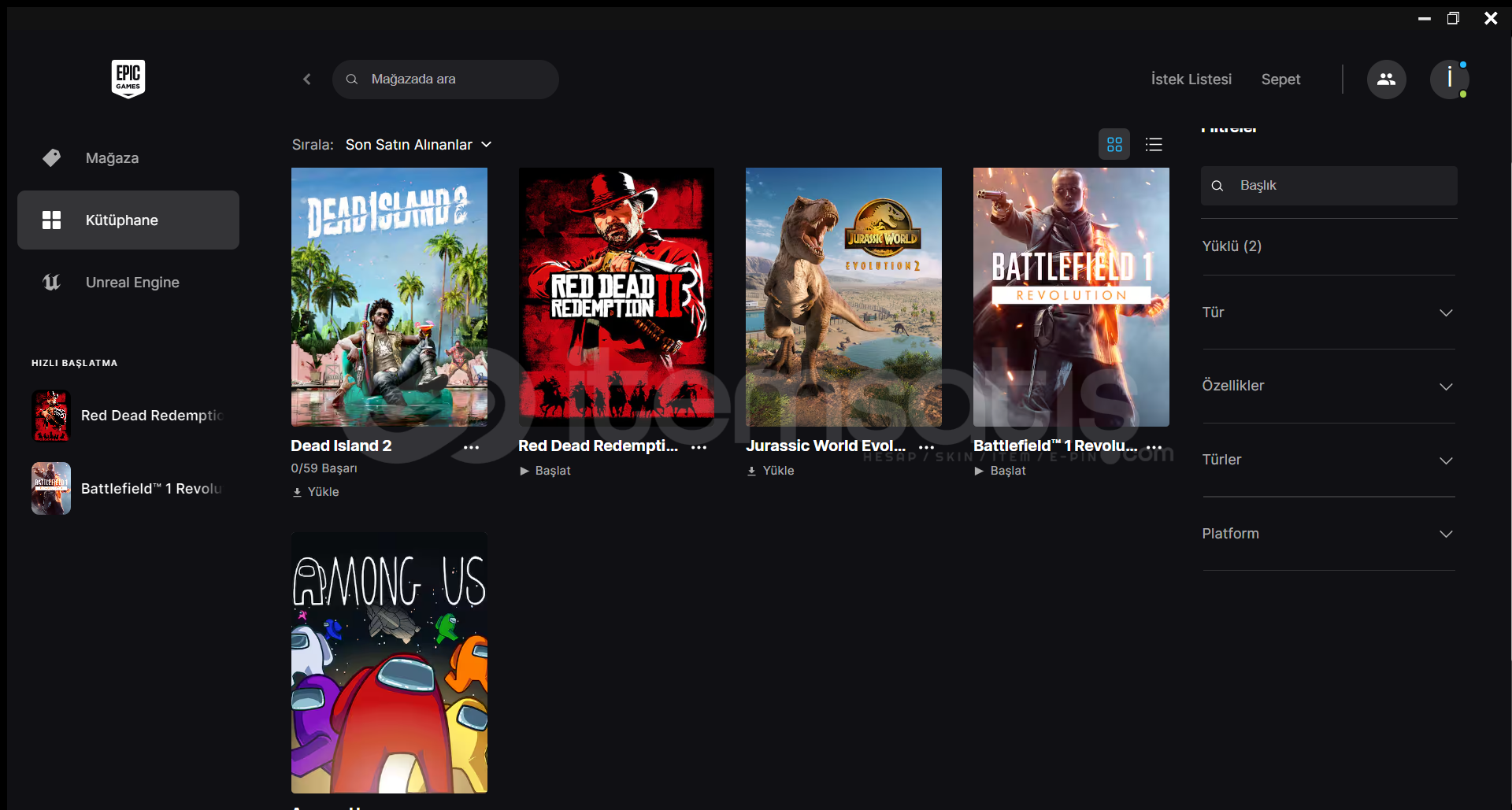Click the Jurassic World Evol... title text
The image size is (1512, 810).
(825, 446)
